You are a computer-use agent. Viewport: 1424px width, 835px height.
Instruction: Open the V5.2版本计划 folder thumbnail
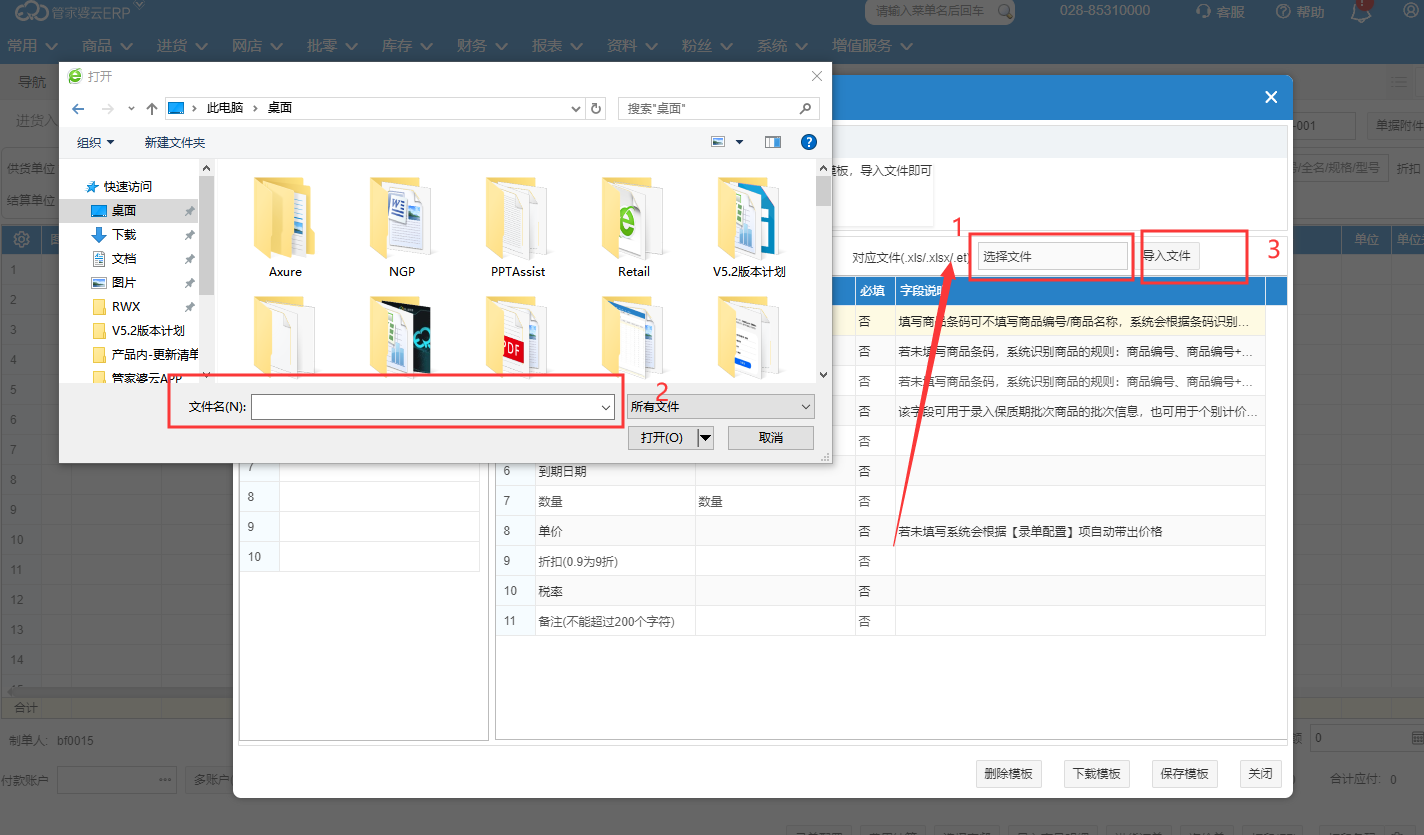click(749, 228)
